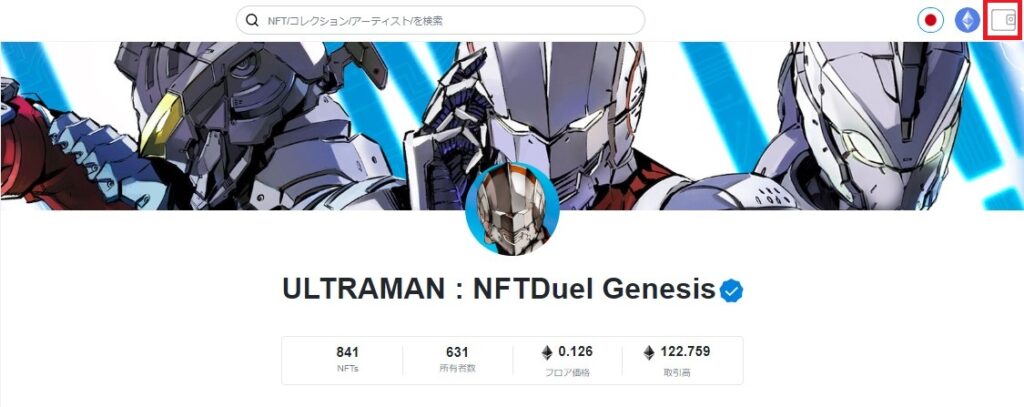Open the round Ultraman profile avatar
1024x407 pixels.
tap(512, 208)
